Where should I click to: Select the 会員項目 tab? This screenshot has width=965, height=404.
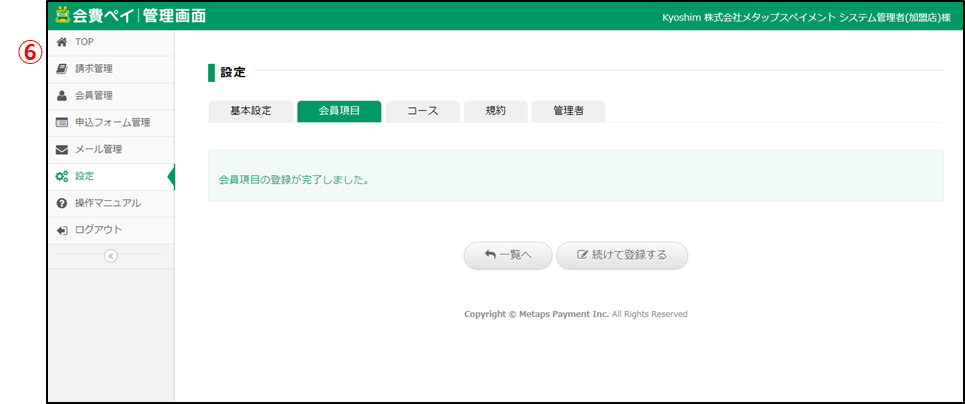tap(339, 111)
